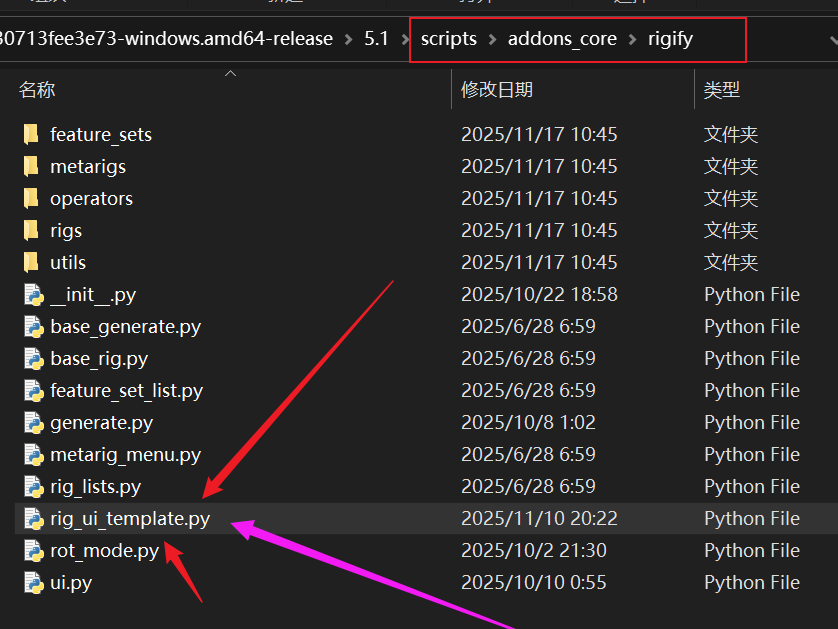This screenshot has width=838, height=629.
Task: Select the utils folder name
Action: [68, 262]
